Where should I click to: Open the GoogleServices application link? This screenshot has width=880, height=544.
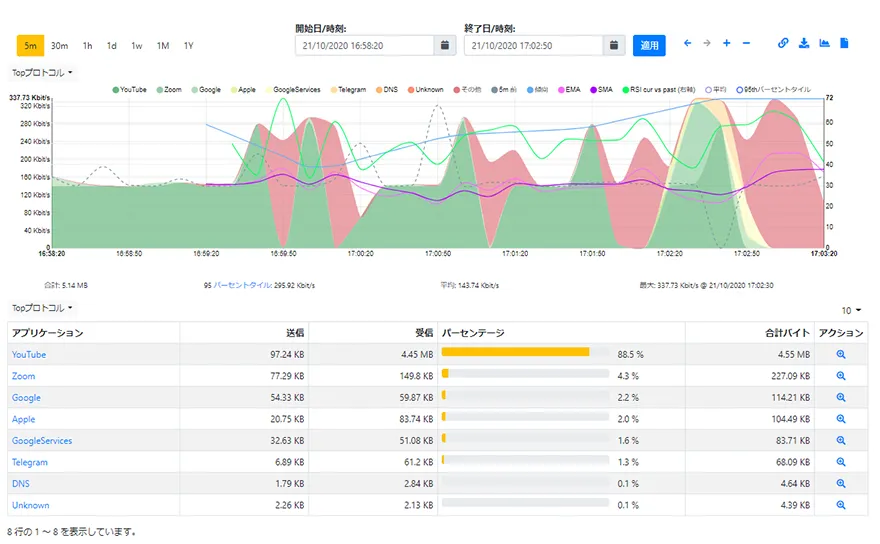[x=42, y=441]
